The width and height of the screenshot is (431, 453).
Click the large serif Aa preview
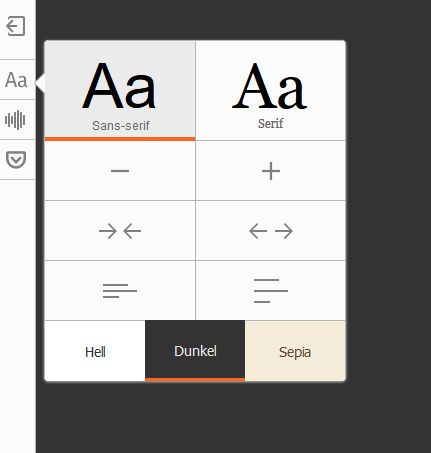[269, 86]
